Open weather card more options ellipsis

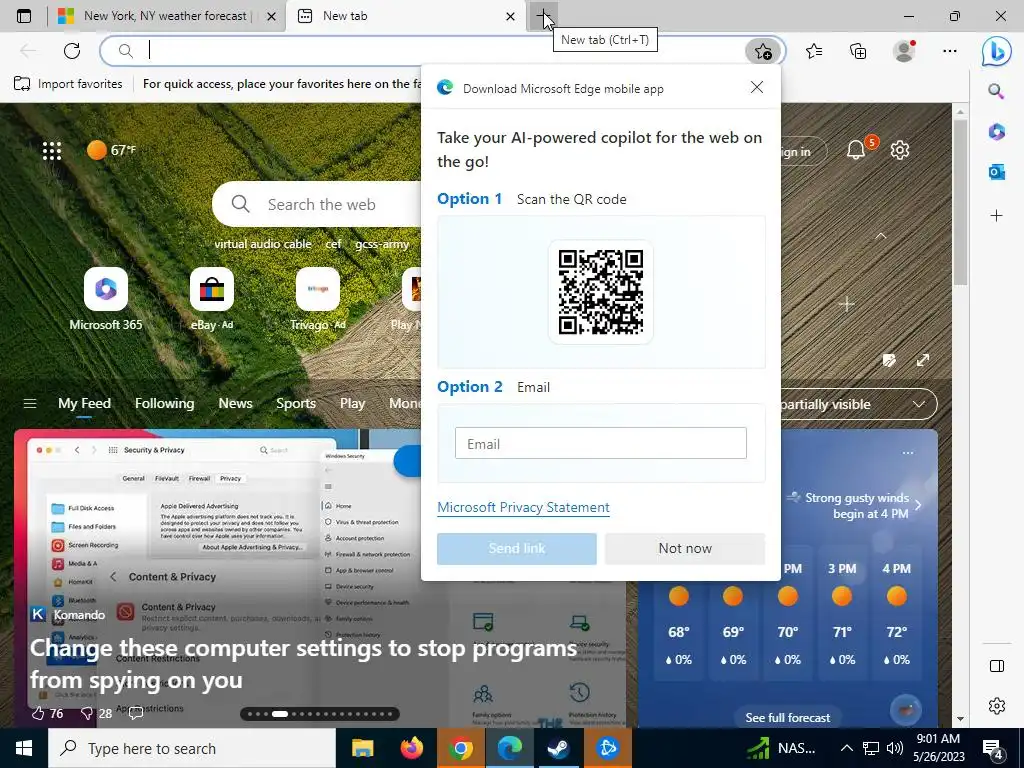pyautogui.click(x=908, y=453)
